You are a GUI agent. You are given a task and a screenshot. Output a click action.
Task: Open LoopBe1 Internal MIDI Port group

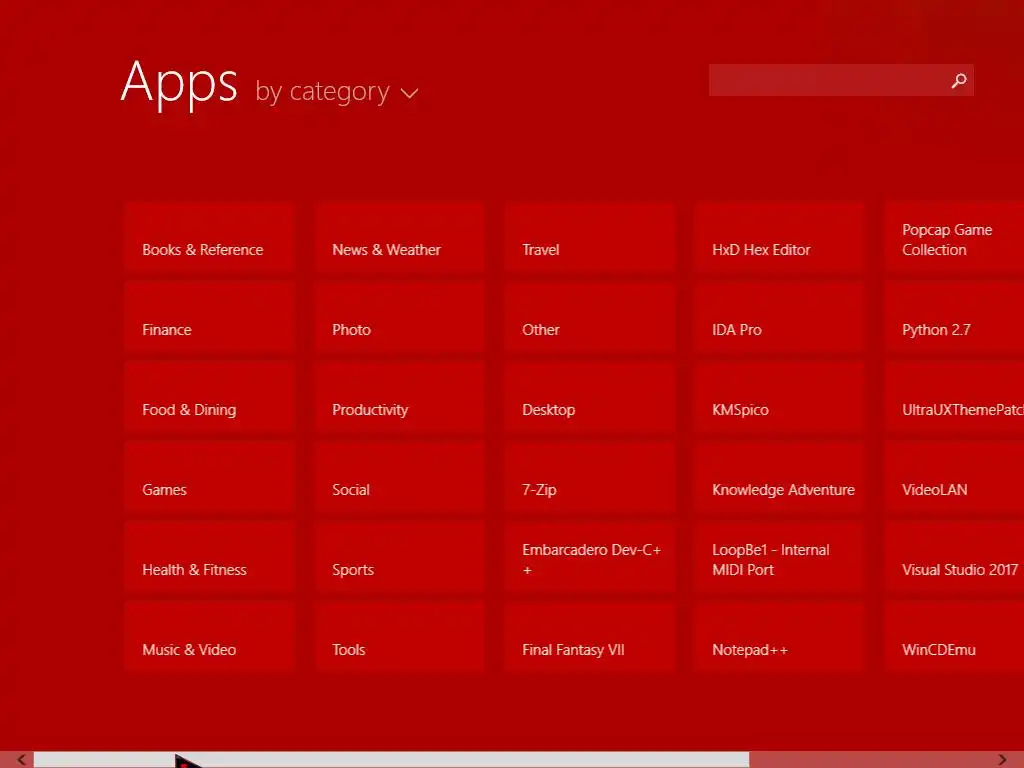coord(779,557)
